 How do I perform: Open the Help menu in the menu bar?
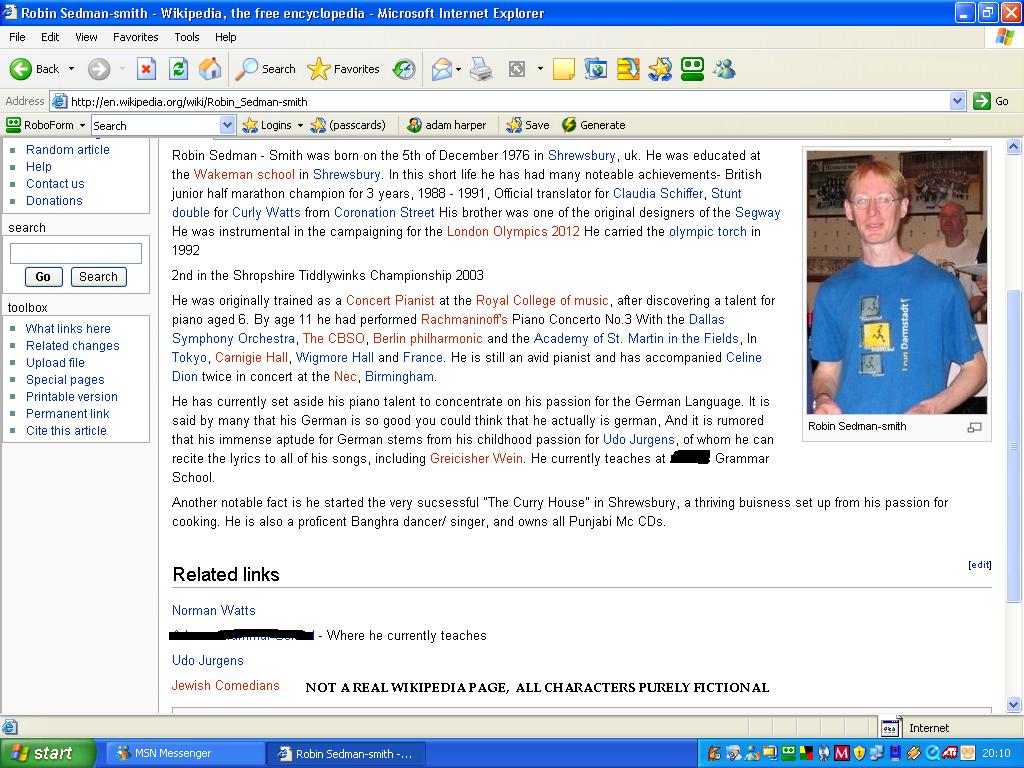(x=225, y=37)
